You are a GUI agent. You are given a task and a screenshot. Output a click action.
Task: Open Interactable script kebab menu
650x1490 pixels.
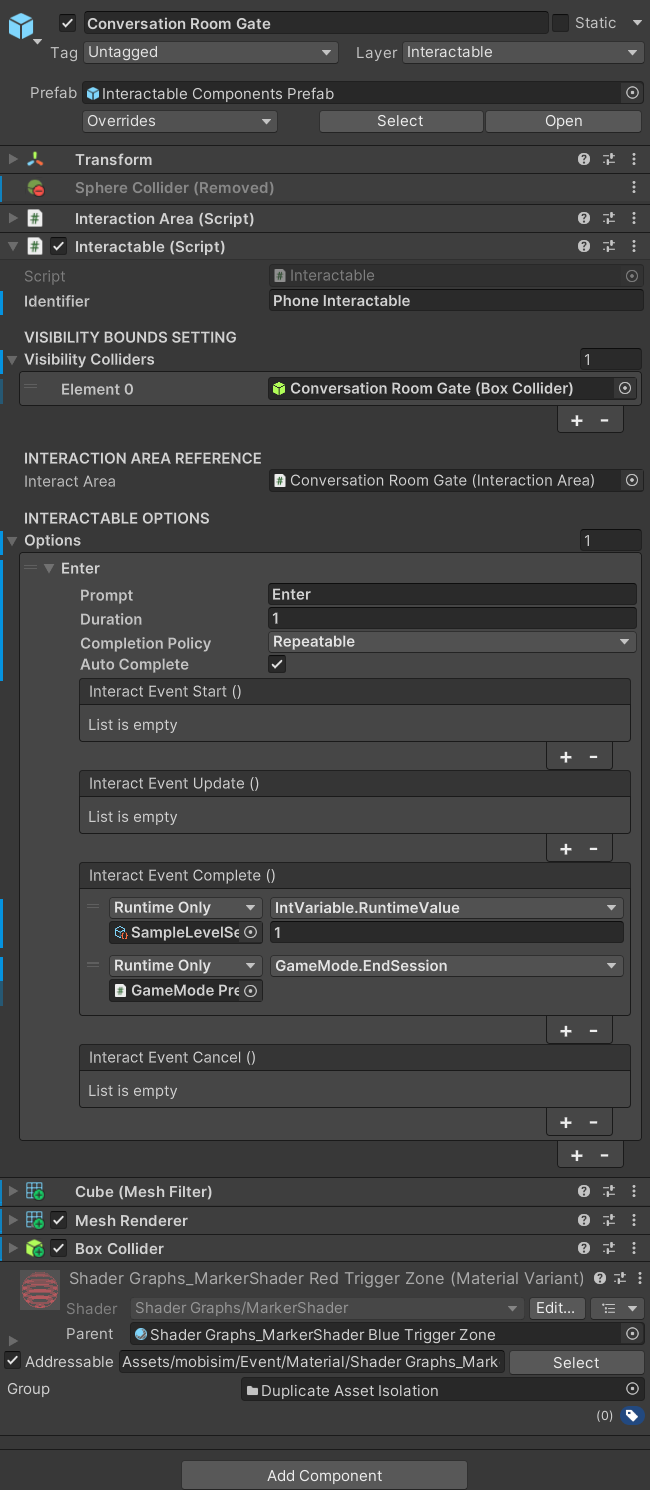(x=634, y=246)
